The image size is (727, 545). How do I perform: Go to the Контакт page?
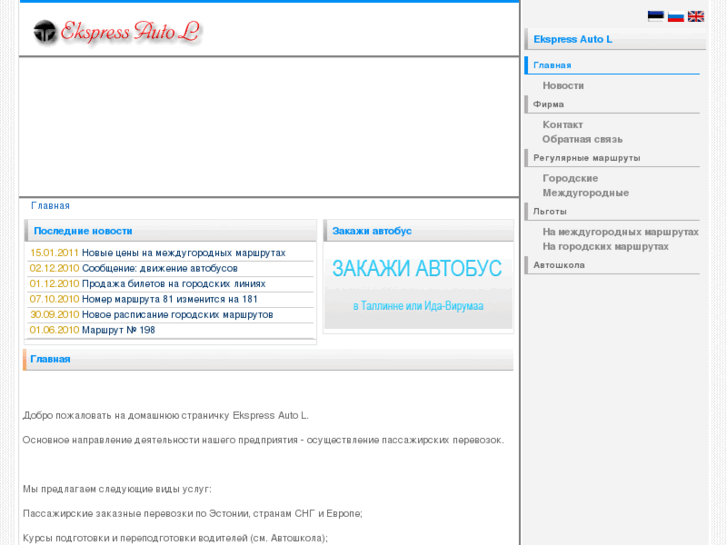pos(562,125)
